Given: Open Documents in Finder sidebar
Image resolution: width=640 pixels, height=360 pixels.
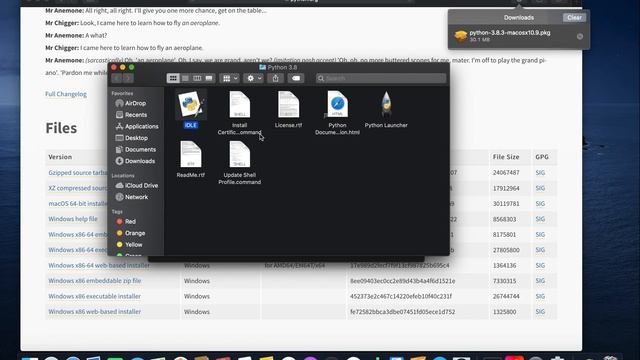Looking at the screenshot, I should [x=140, y=149].
